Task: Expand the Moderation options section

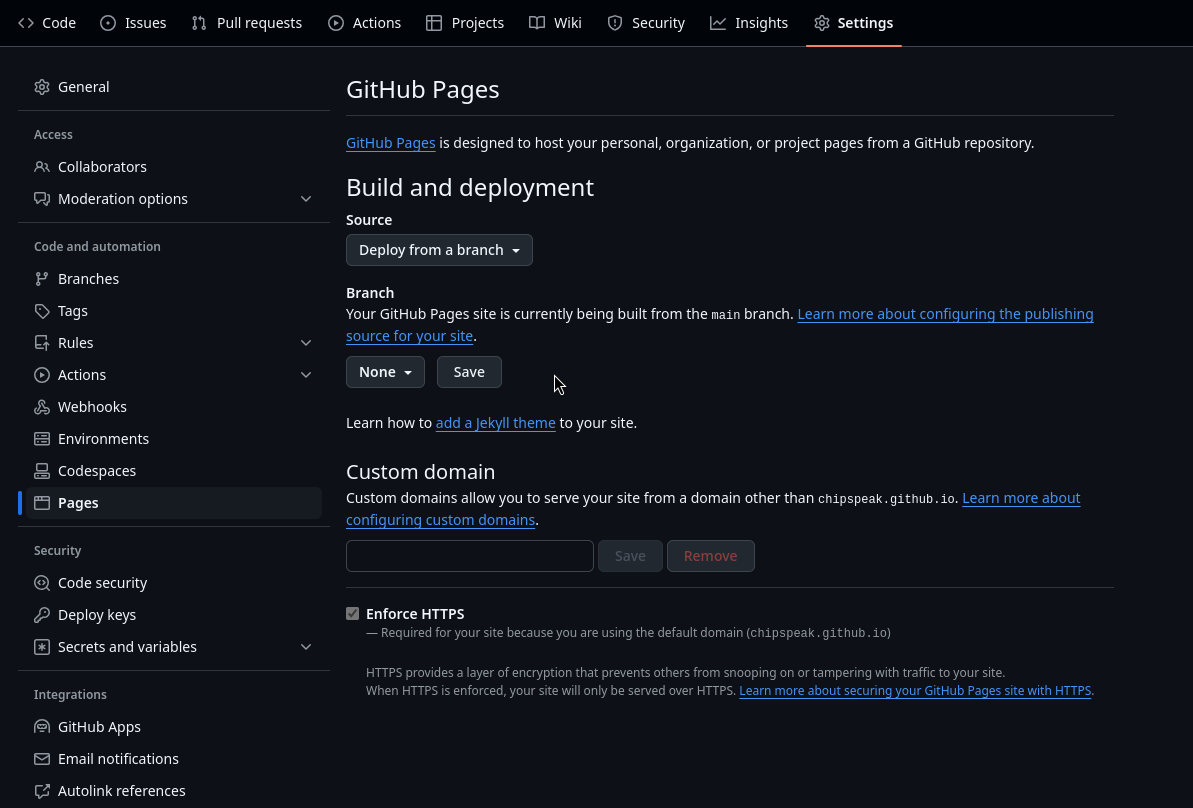Action: click(306, 198)
